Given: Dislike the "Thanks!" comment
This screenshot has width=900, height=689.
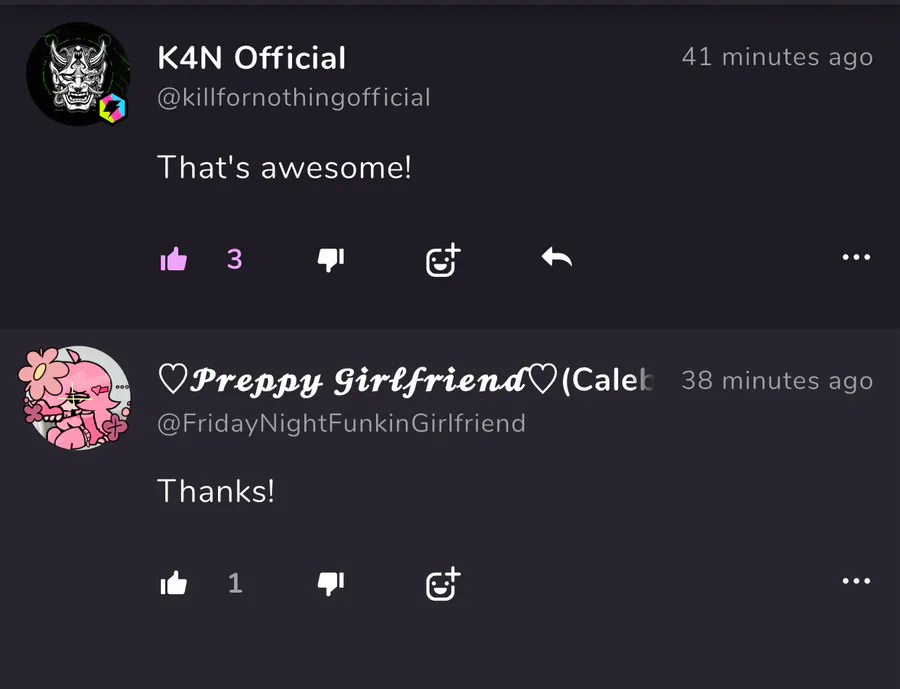Looking at the screenshot, I should (x=331, y=583).
